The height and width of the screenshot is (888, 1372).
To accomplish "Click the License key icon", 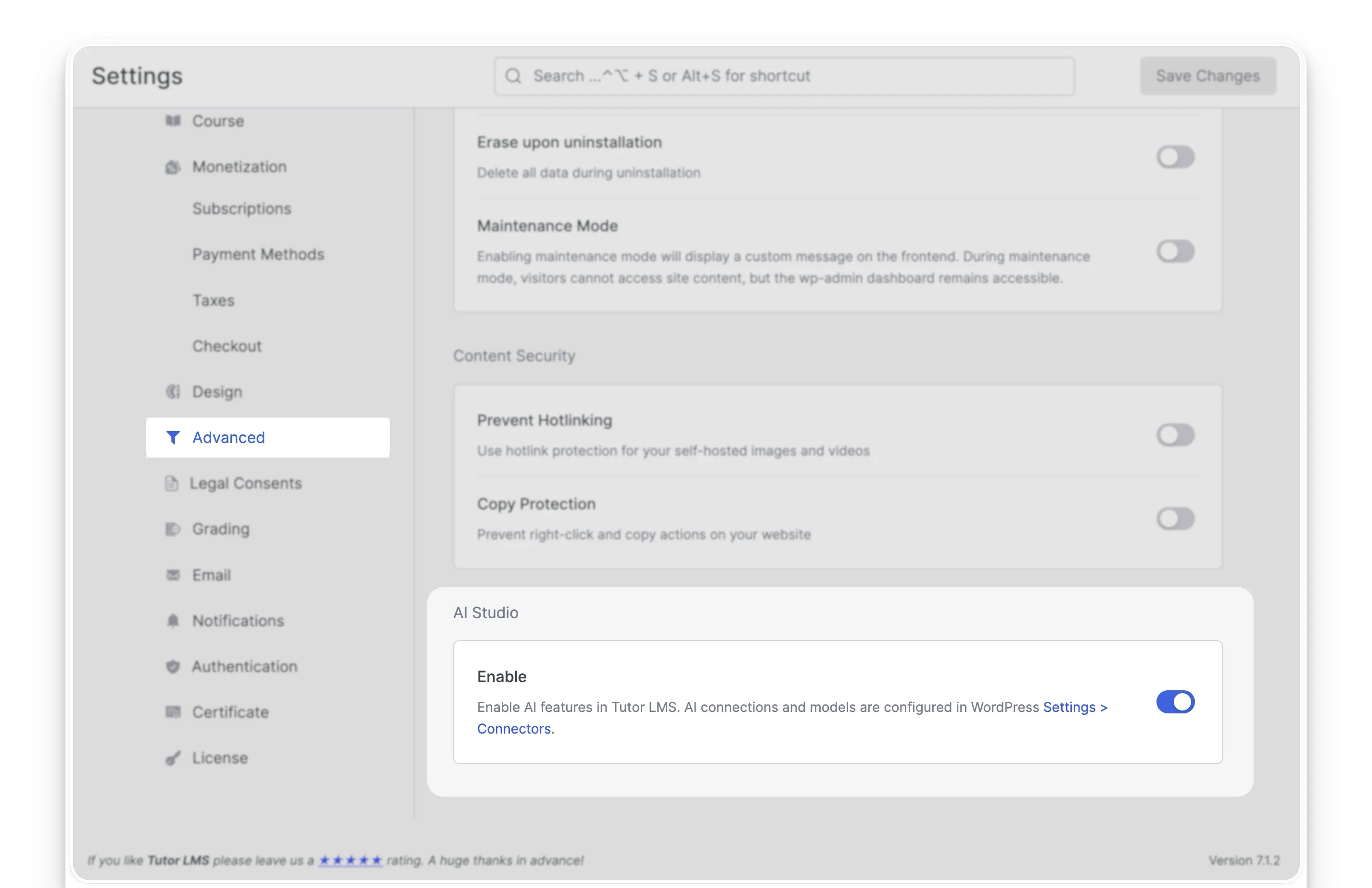I will [x=173, y=758].
